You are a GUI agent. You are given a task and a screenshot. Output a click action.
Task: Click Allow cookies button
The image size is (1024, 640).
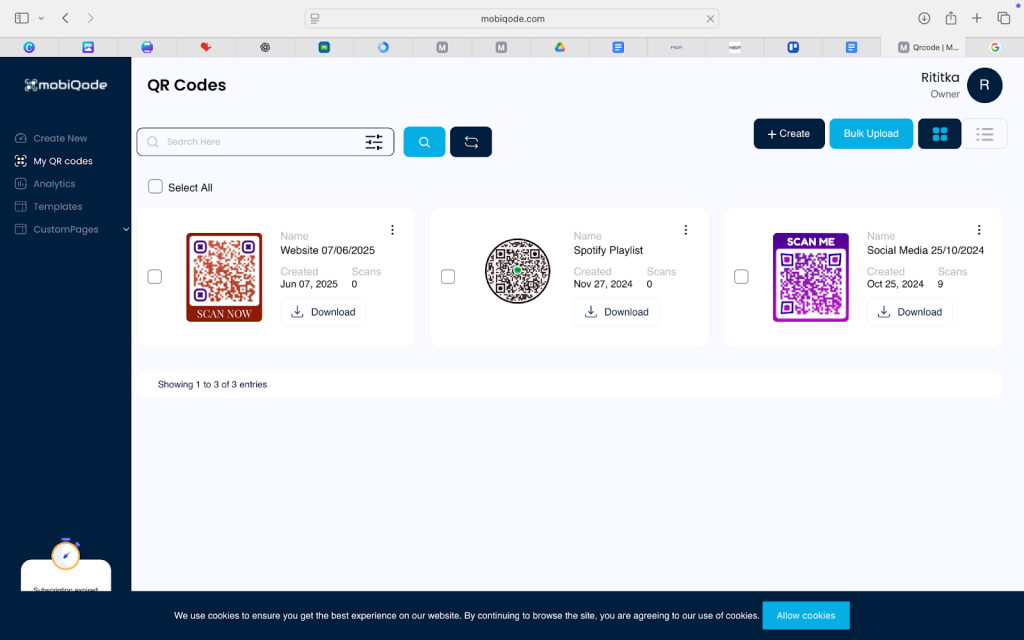pyautogui.click(x=805, y=615)
